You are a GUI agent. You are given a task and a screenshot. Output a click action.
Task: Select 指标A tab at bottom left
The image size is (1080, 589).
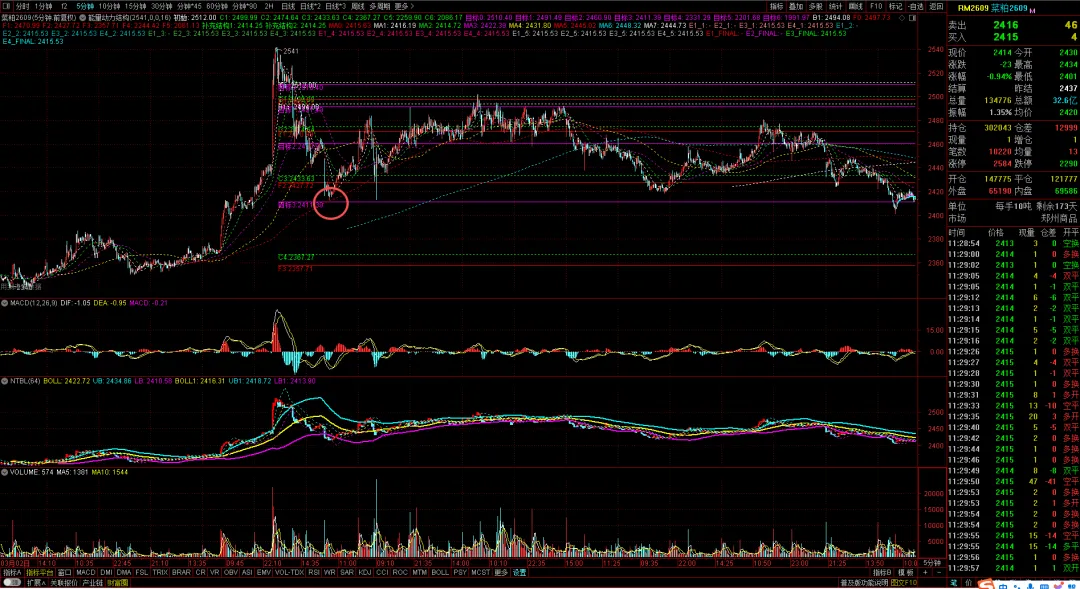coord(12,572)
